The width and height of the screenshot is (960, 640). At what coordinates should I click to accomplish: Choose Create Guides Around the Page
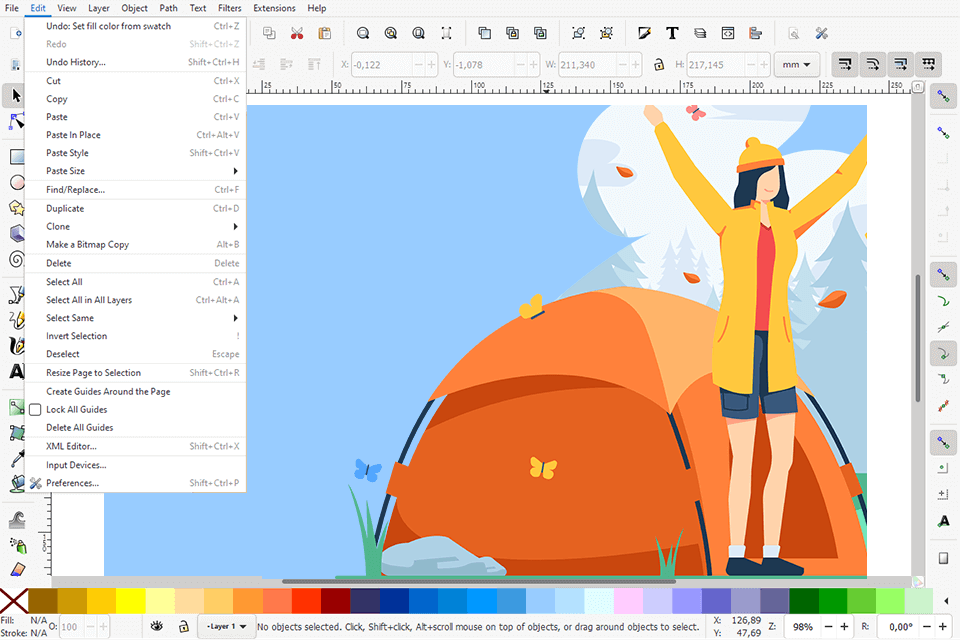pos(135,391)
